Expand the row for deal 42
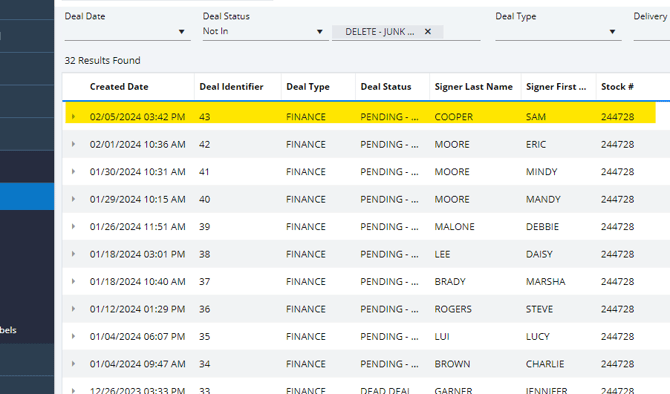The width and height of the screenshot is (670, 394). (73, 144)
